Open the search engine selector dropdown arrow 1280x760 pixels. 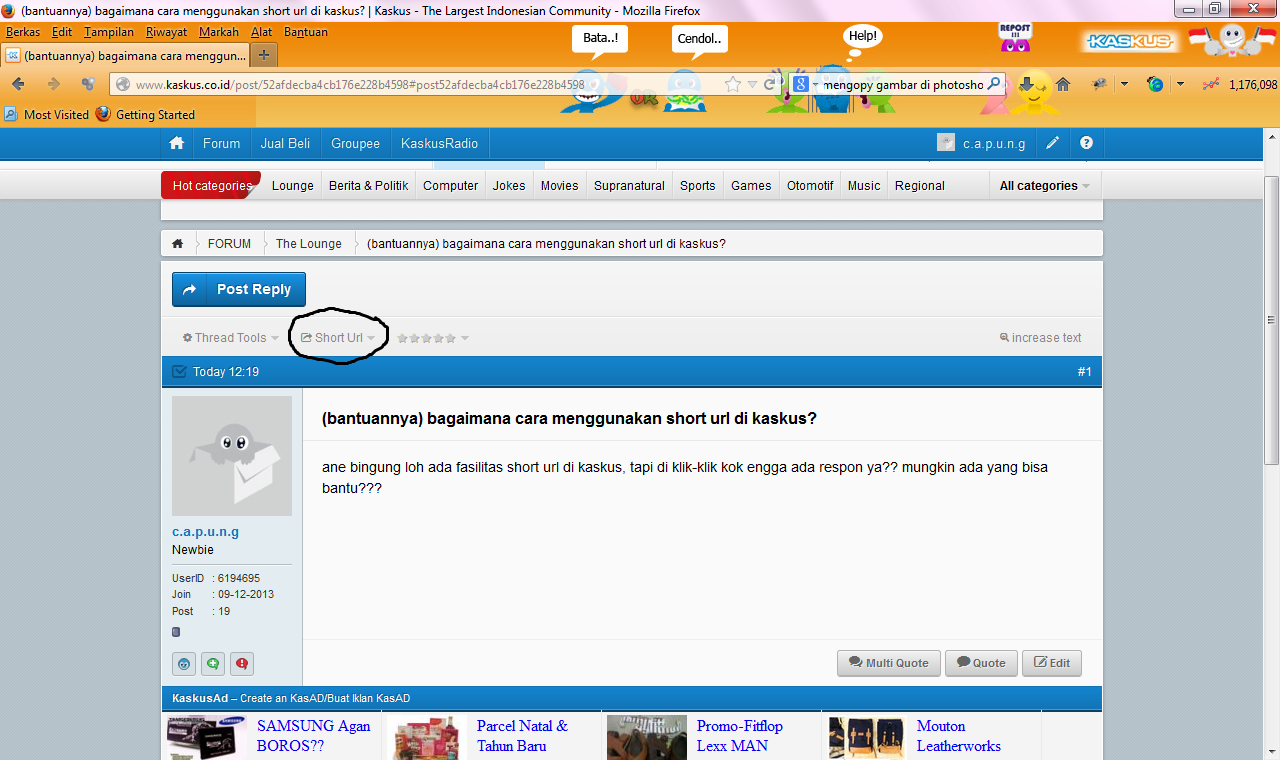tap(815, 85)
